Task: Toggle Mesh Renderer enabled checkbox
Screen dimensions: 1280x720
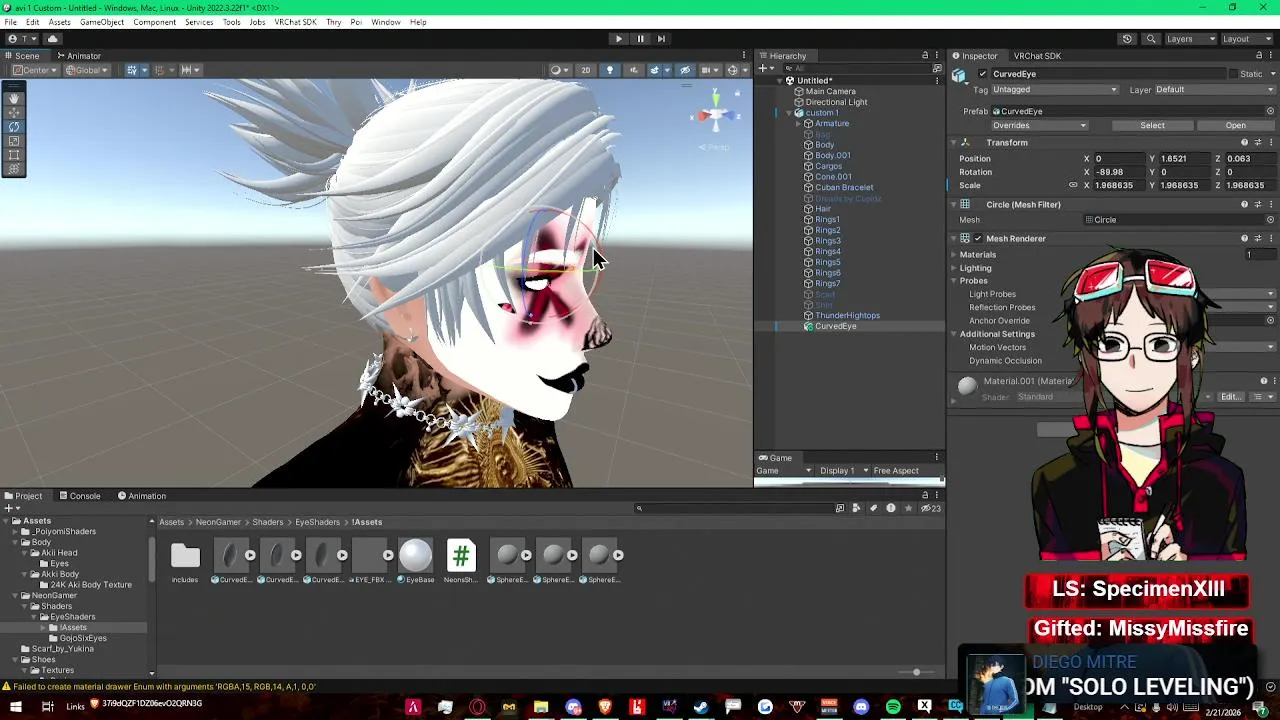Action: point(978,239)
